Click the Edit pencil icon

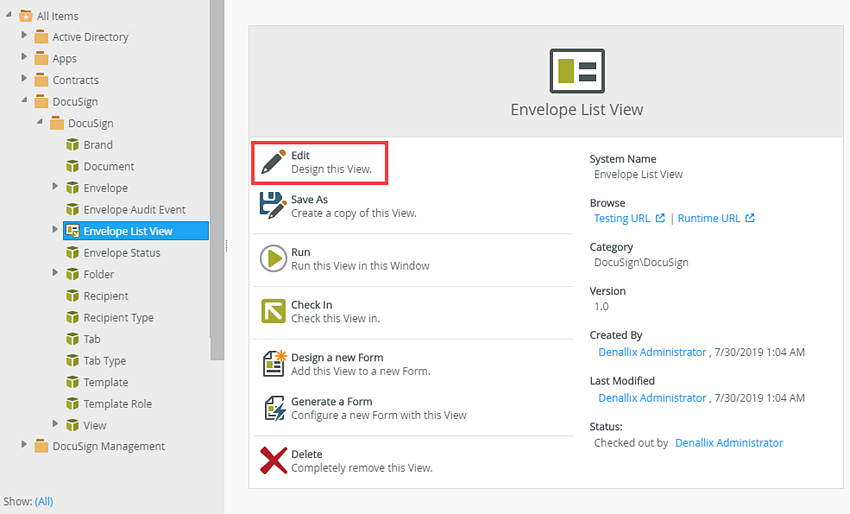tap(273, 162)
